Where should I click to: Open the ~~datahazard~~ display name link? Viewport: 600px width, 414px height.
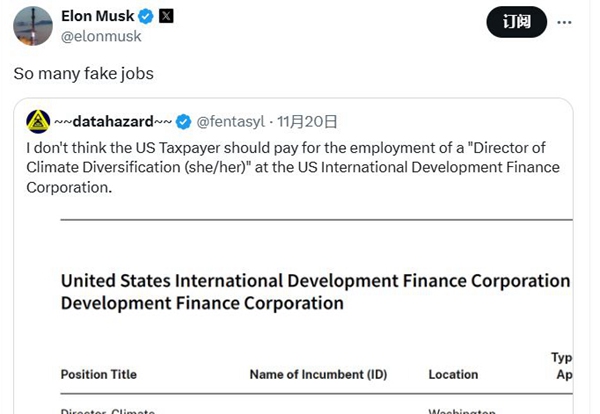114,122
